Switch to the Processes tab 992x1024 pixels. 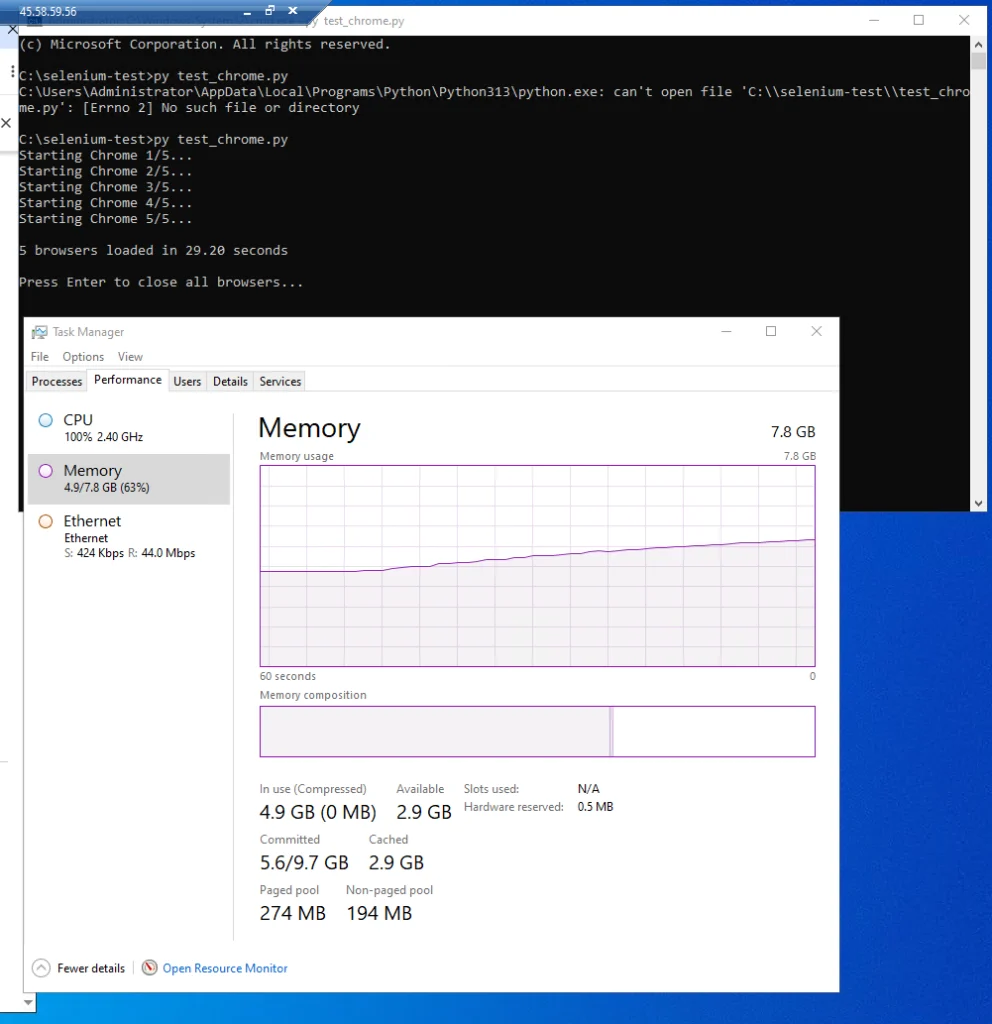point(57,381)
